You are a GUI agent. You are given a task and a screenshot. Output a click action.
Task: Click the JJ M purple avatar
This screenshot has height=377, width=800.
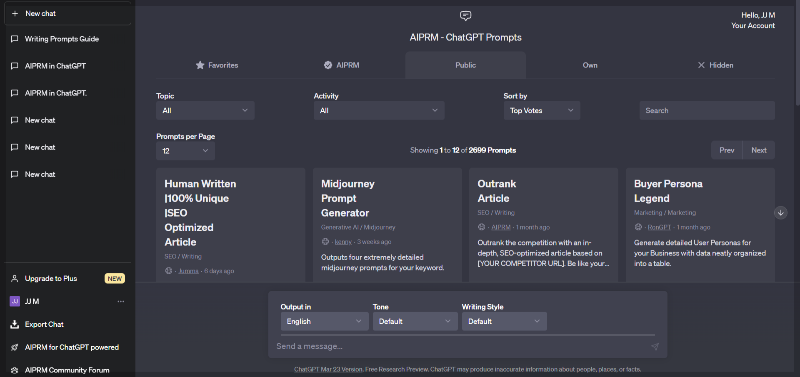pyautogui.click(x=15, y=301)
